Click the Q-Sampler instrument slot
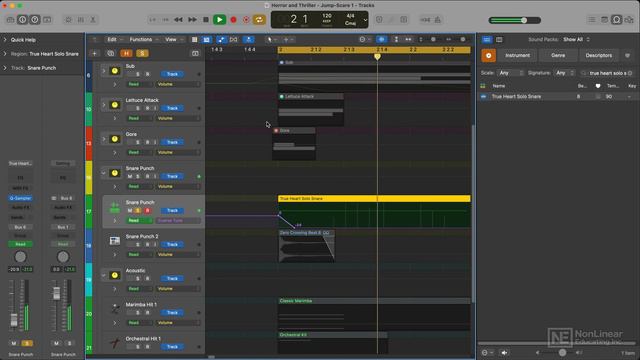The image size is (640, 360). [x=20, y=198]
